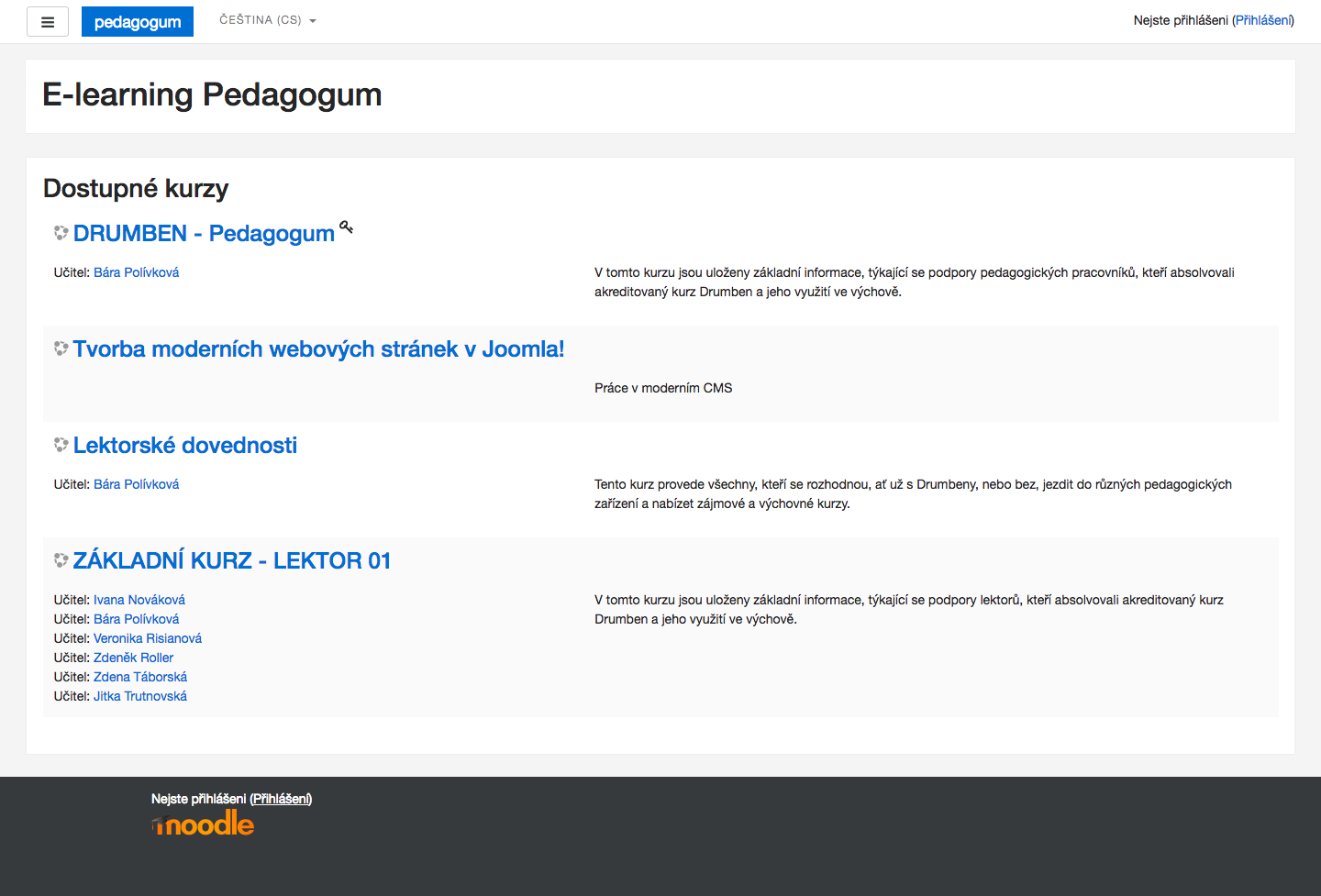Open teacher Bára Polívková under DRUMBEN course
Screen dimensions: 1321x896
[x=136, y=272]
